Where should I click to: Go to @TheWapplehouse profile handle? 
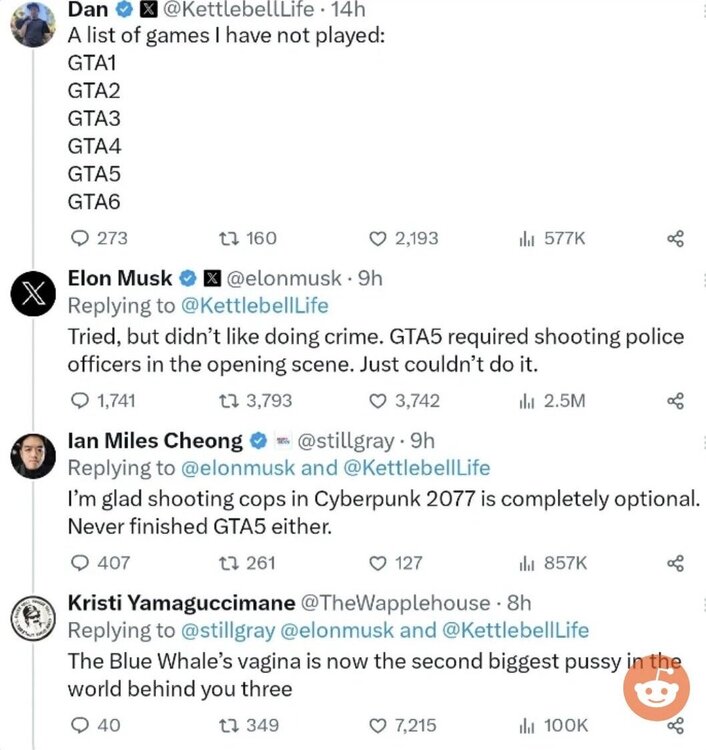(x=394, y=603)
